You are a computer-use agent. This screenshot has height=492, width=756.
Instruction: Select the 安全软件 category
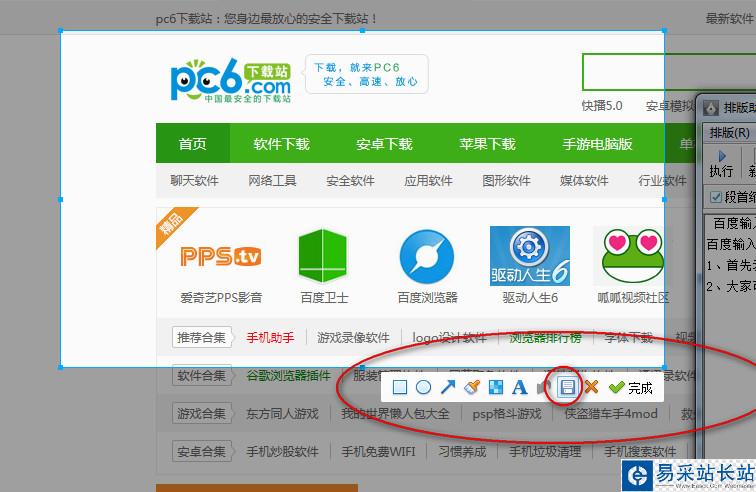351,181
